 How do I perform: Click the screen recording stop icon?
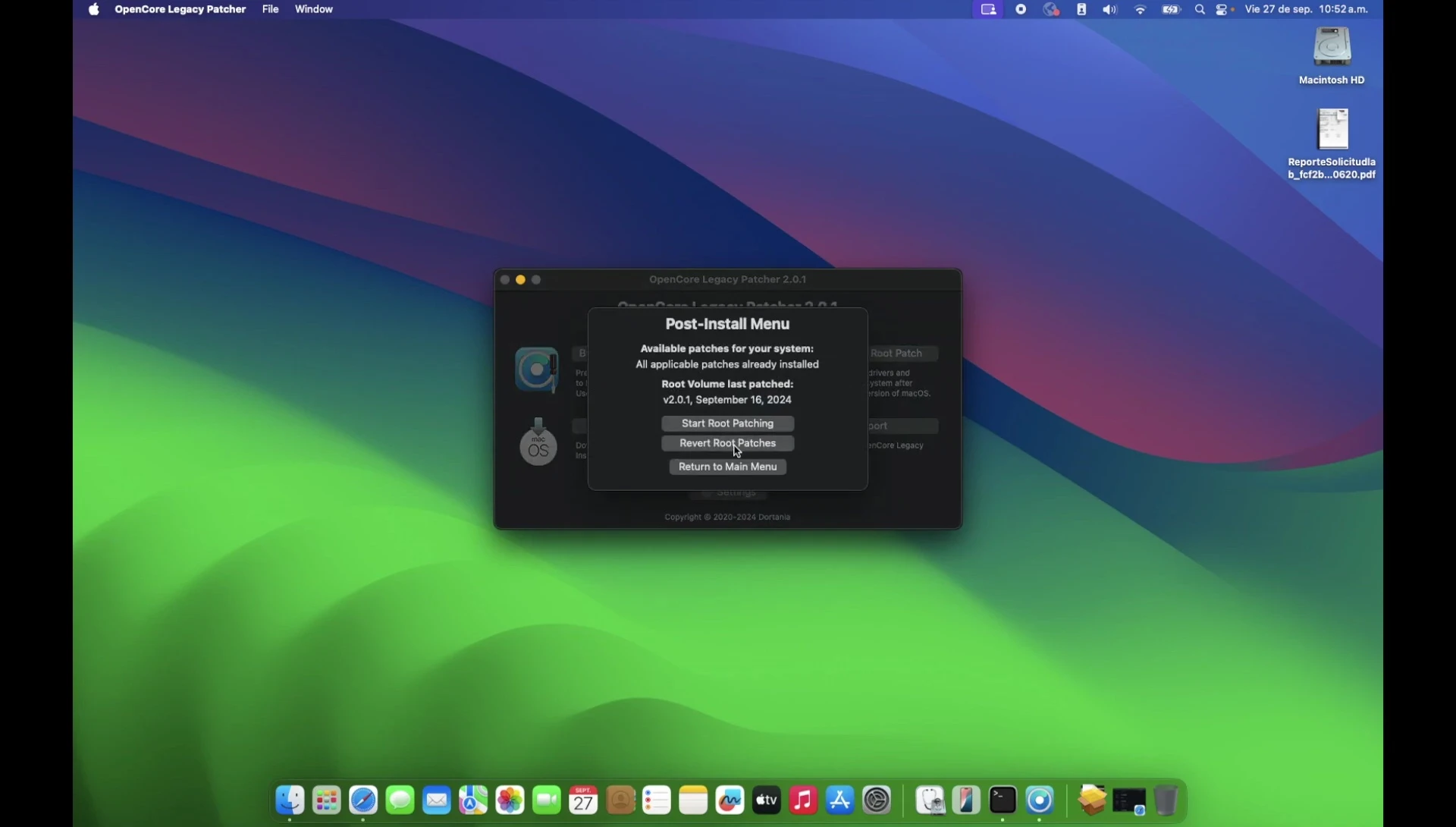(x=1021, y=9)
